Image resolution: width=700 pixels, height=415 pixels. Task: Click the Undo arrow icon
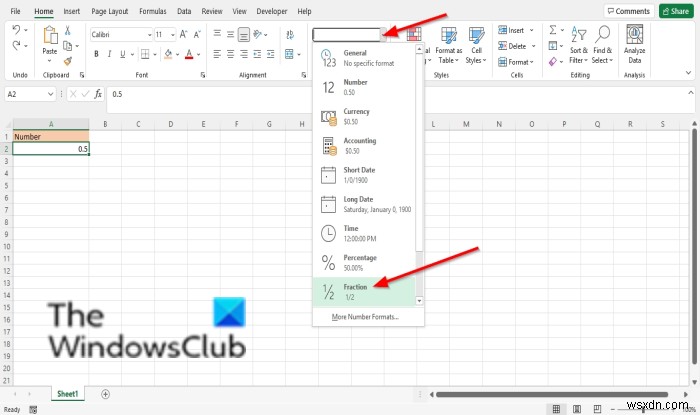pos(16,29)
